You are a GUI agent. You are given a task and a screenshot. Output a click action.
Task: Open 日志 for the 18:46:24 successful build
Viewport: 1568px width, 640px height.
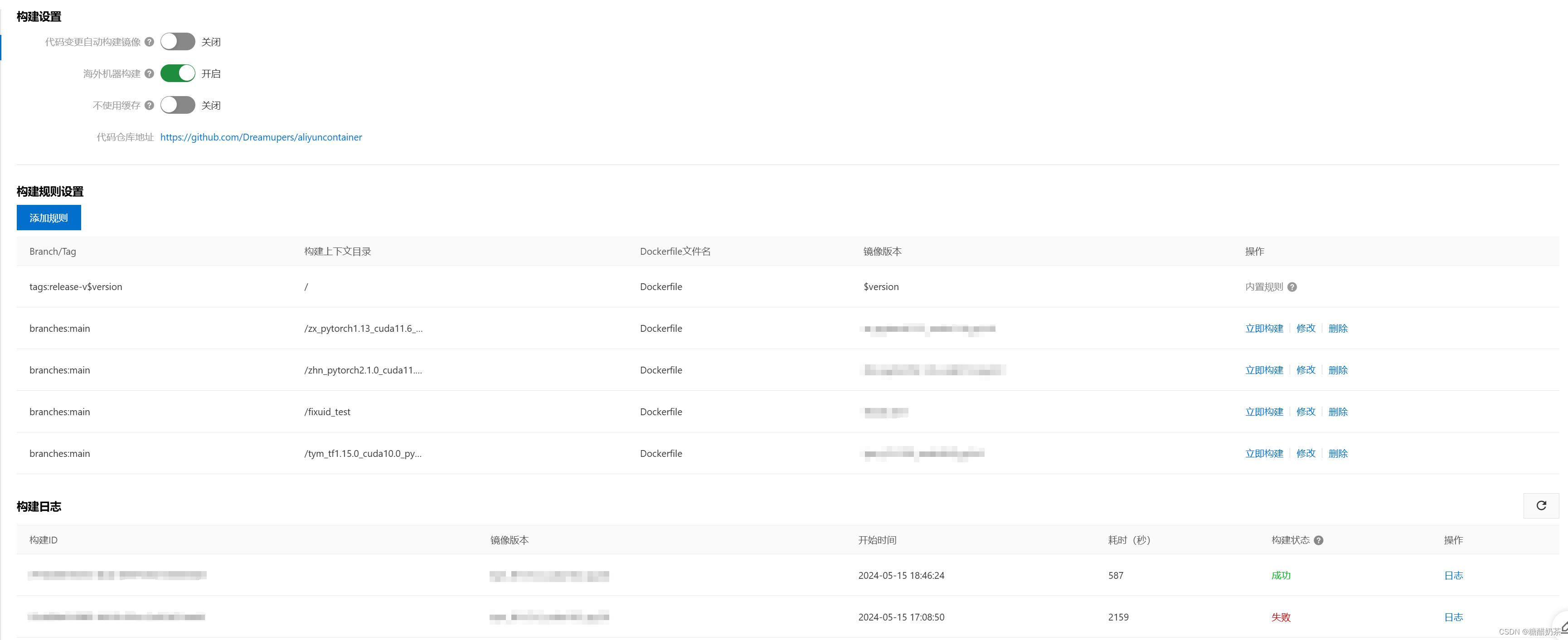pyautogui.click(x=1454, y=576)
